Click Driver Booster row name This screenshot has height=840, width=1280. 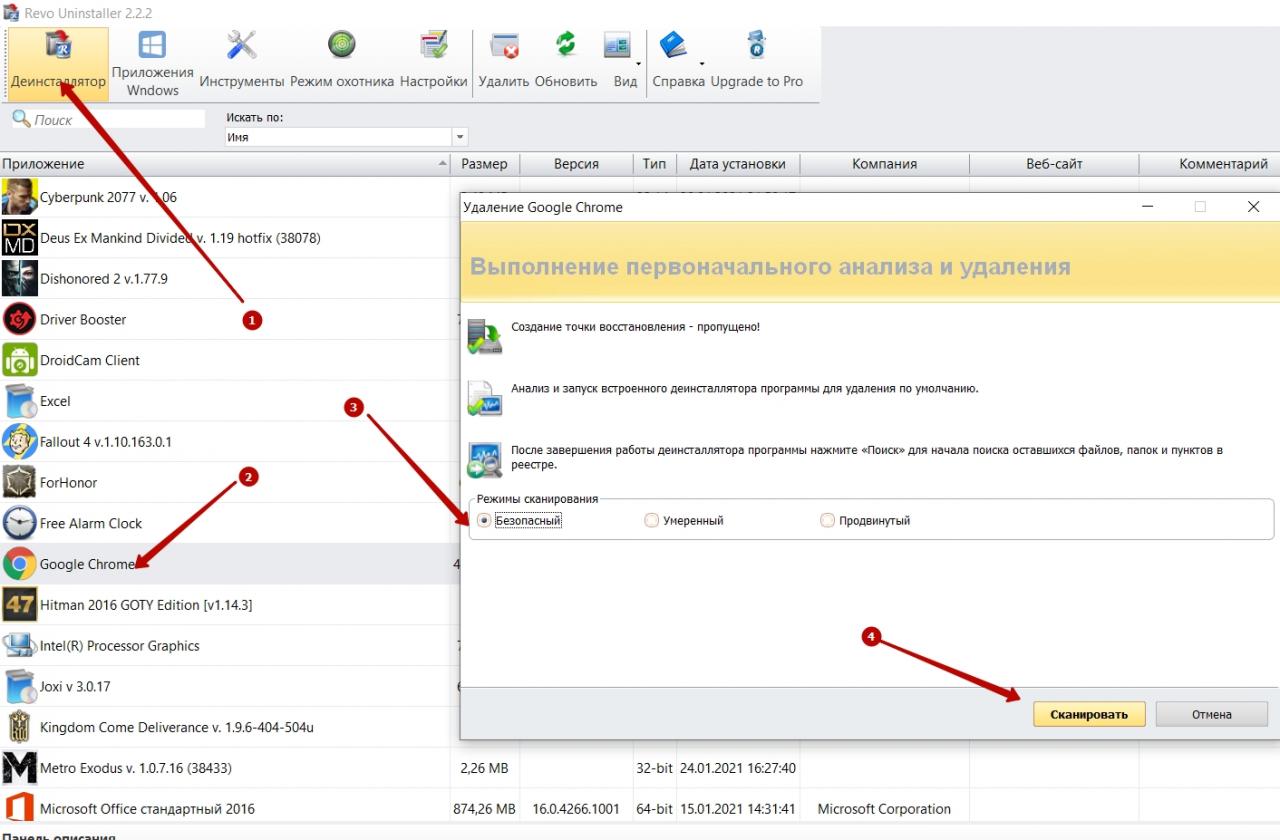[83, 320]
